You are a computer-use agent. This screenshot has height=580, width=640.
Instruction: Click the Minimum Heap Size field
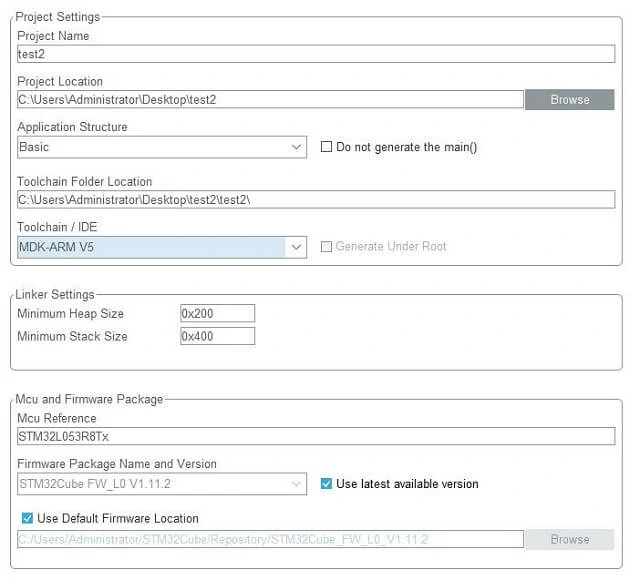tap(218, 313)
